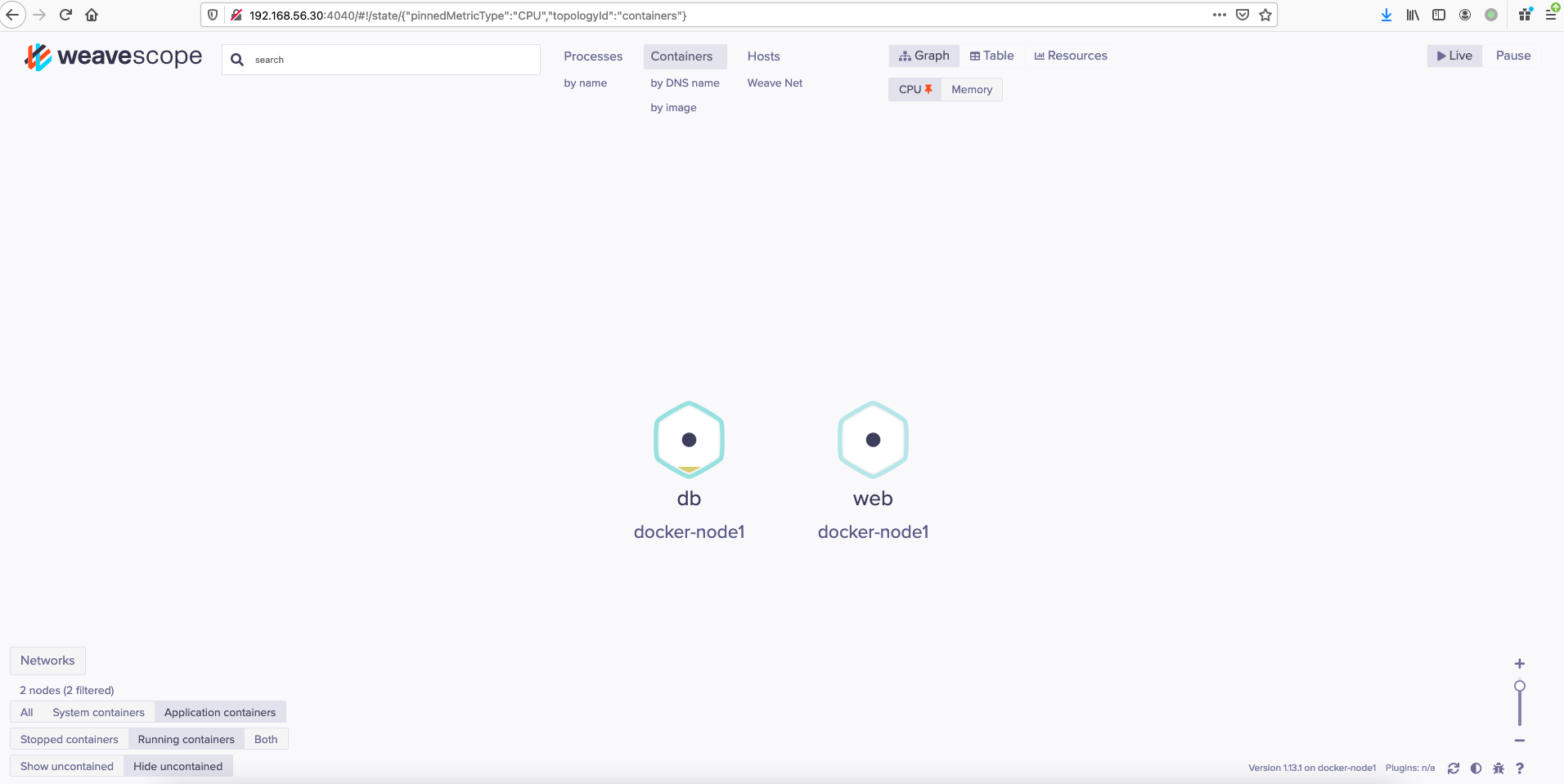
Task: Click the green circle extension icon
Action: tap(1491, 15)
